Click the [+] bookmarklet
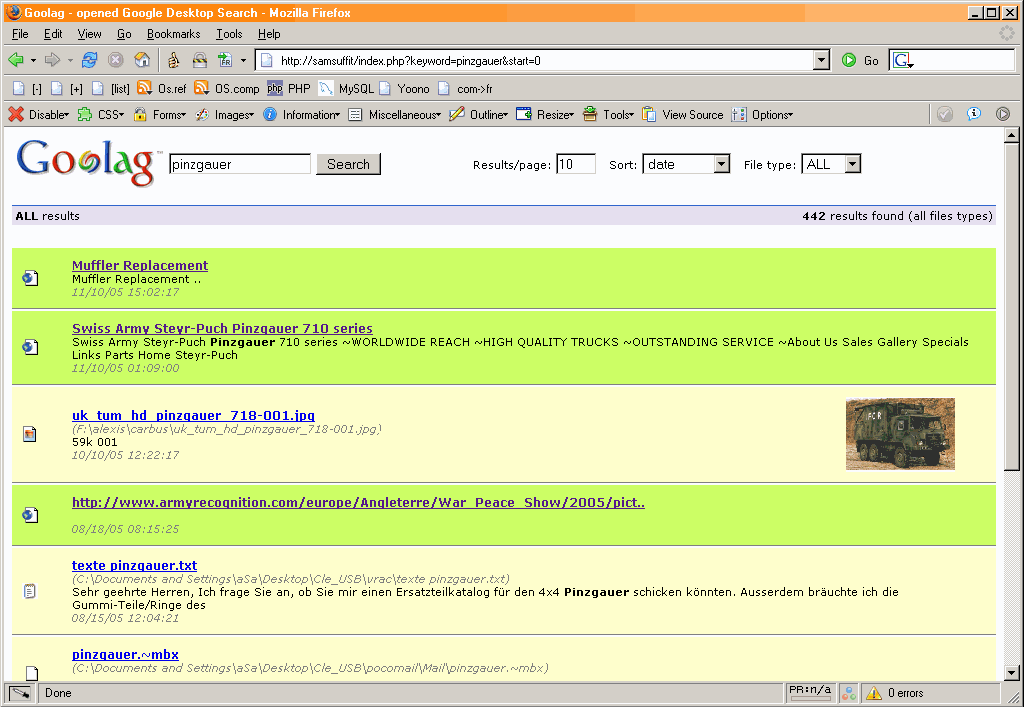Viewport: 1024px width, 707px height. 67,88
